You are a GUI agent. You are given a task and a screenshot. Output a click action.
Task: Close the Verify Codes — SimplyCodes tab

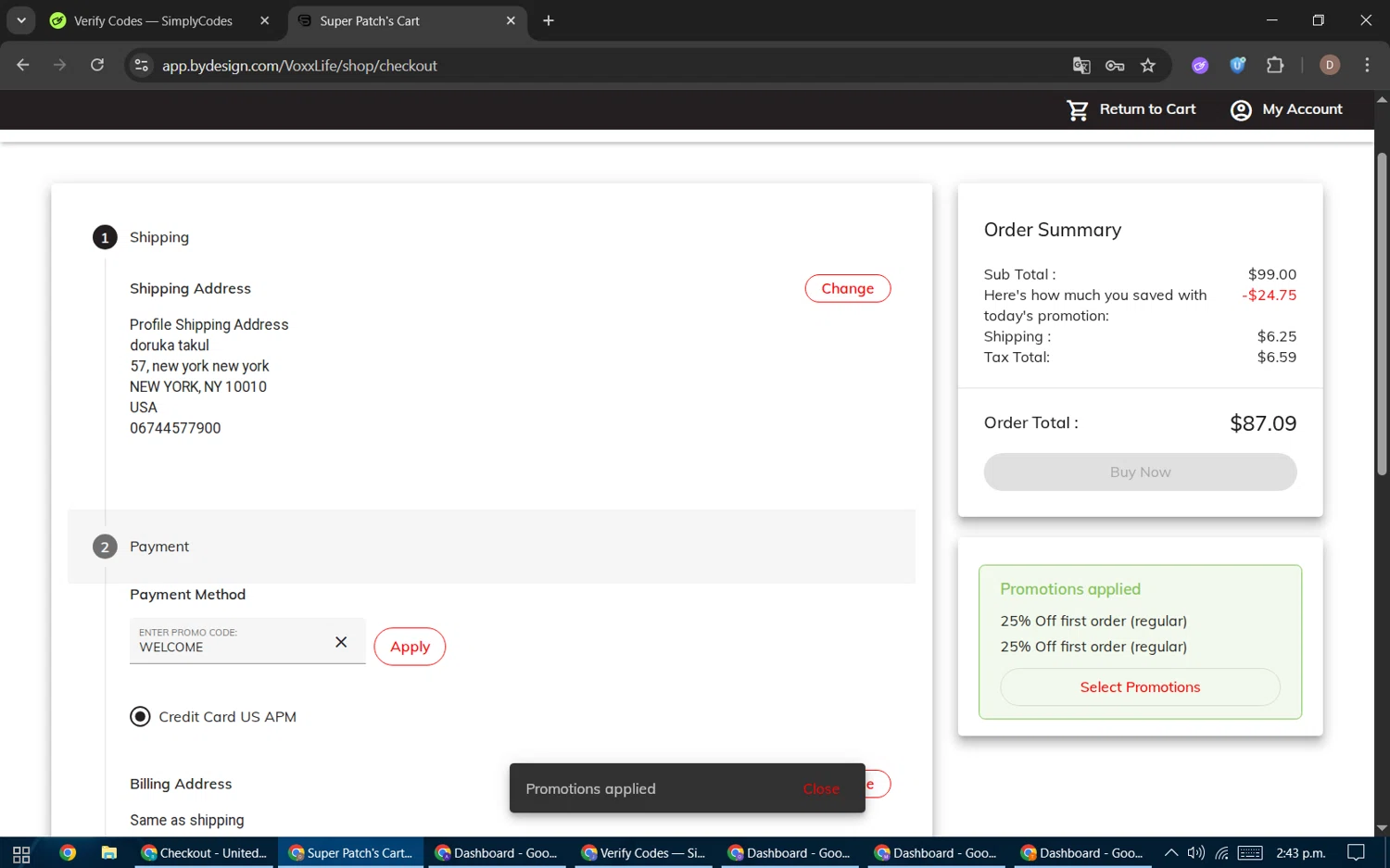pyautogui.click(x=265, y=20)
